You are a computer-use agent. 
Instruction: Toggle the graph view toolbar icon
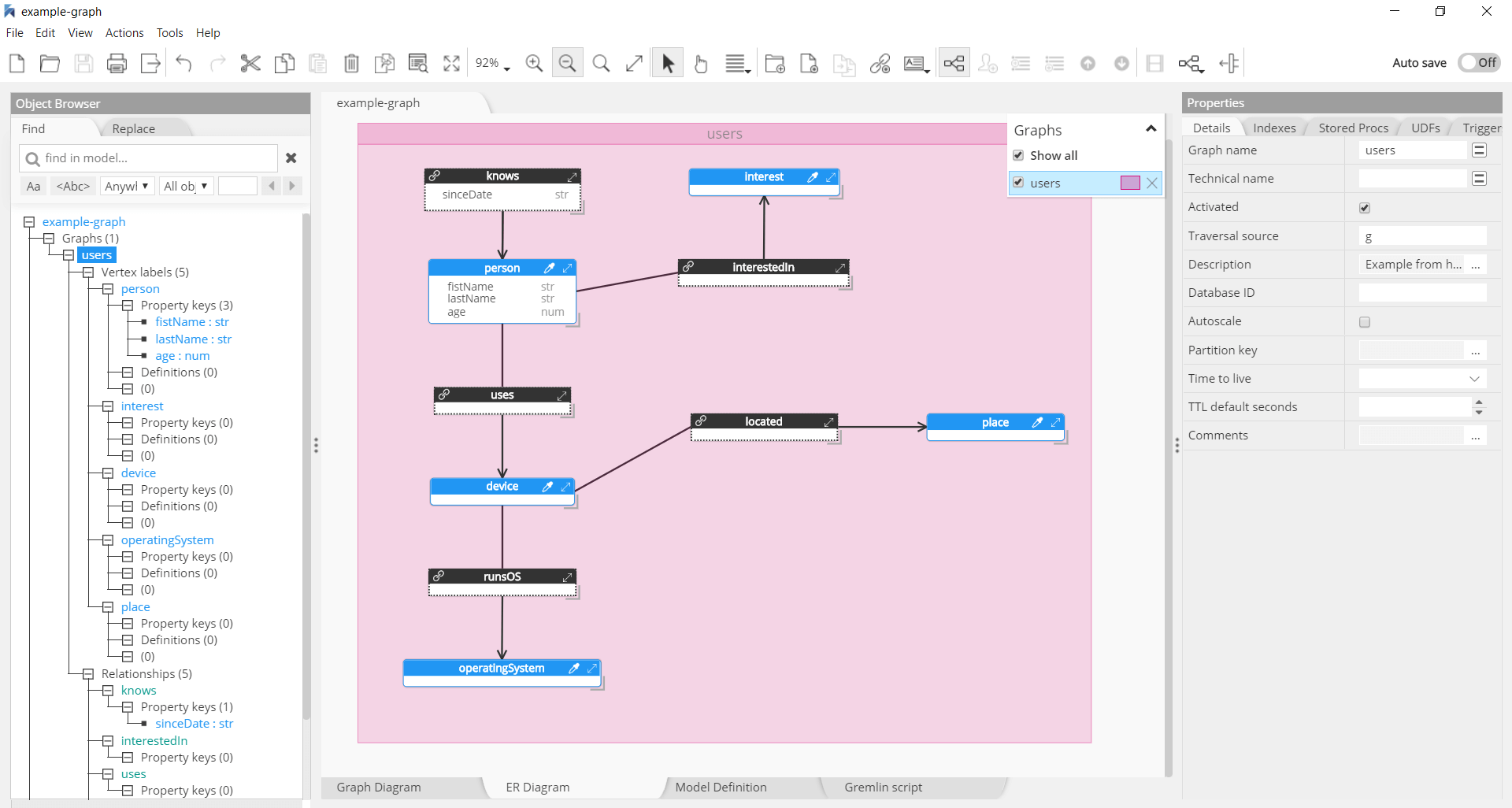click(954, 63)
